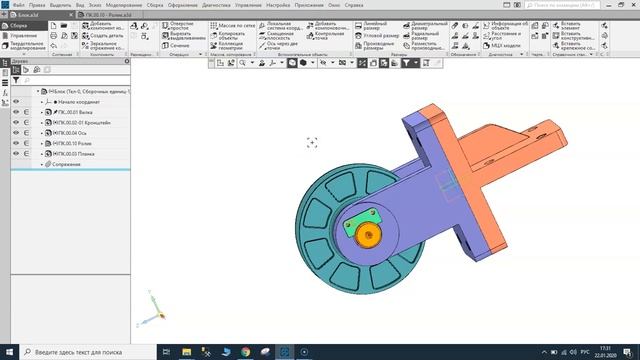Open the Сборка menu
Viewport: 640px width, 360px height.
[x=155, y=5]
